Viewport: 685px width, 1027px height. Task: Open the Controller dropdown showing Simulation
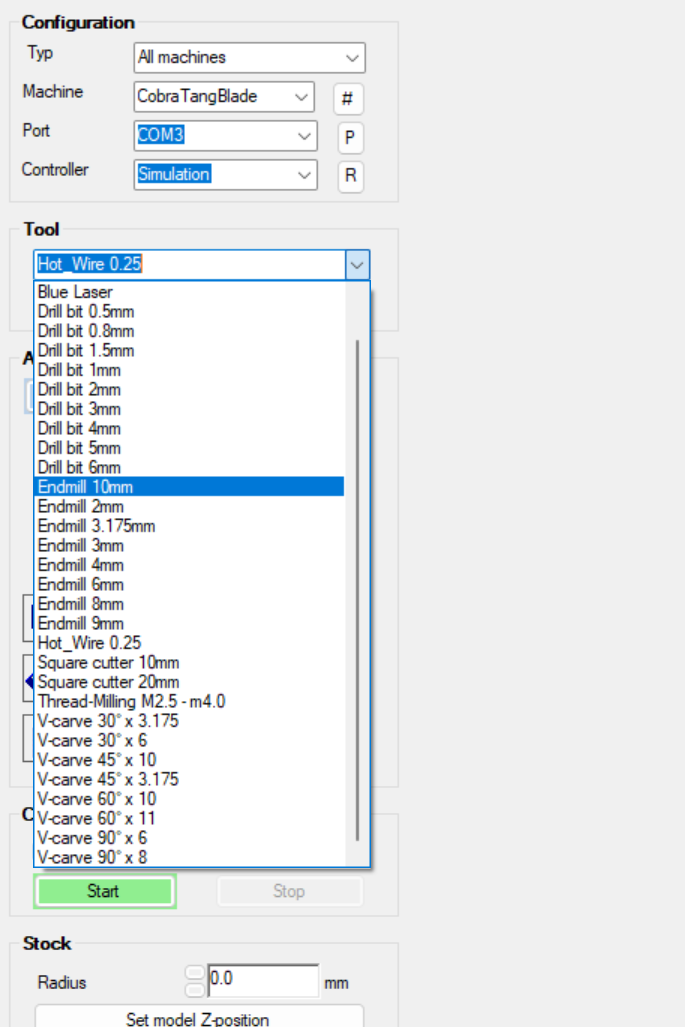click(225, 175)
